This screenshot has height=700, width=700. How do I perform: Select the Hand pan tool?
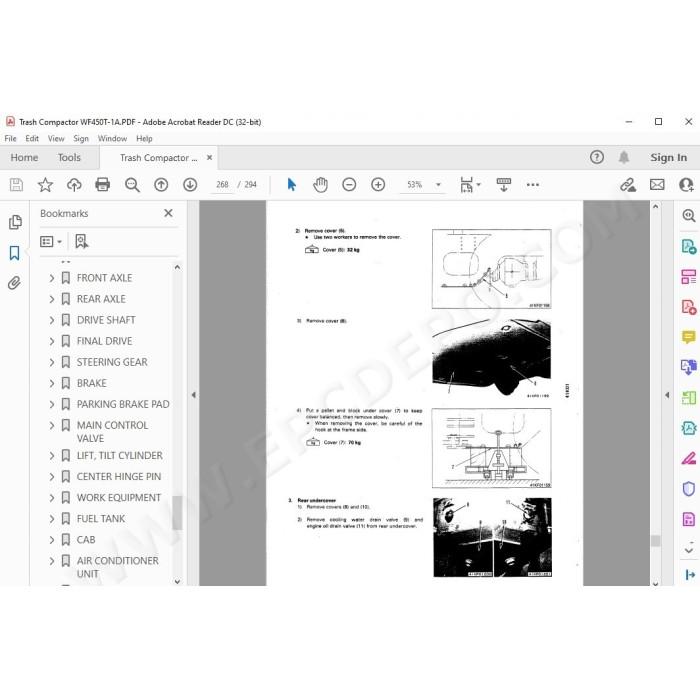click(x=320, y=184)
